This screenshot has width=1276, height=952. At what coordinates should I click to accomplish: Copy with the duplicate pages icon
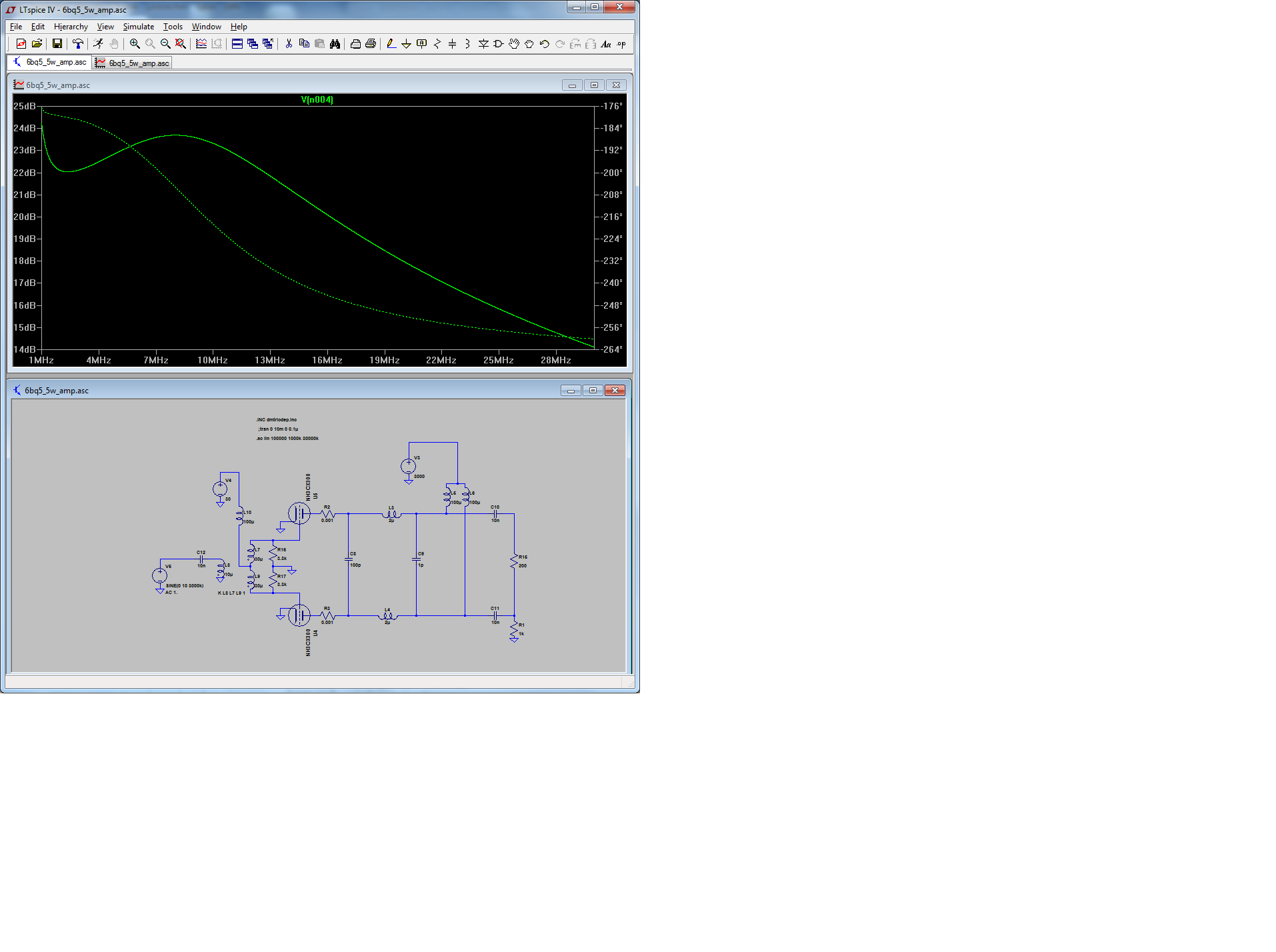pyautogui.click(x=304, y=44)
